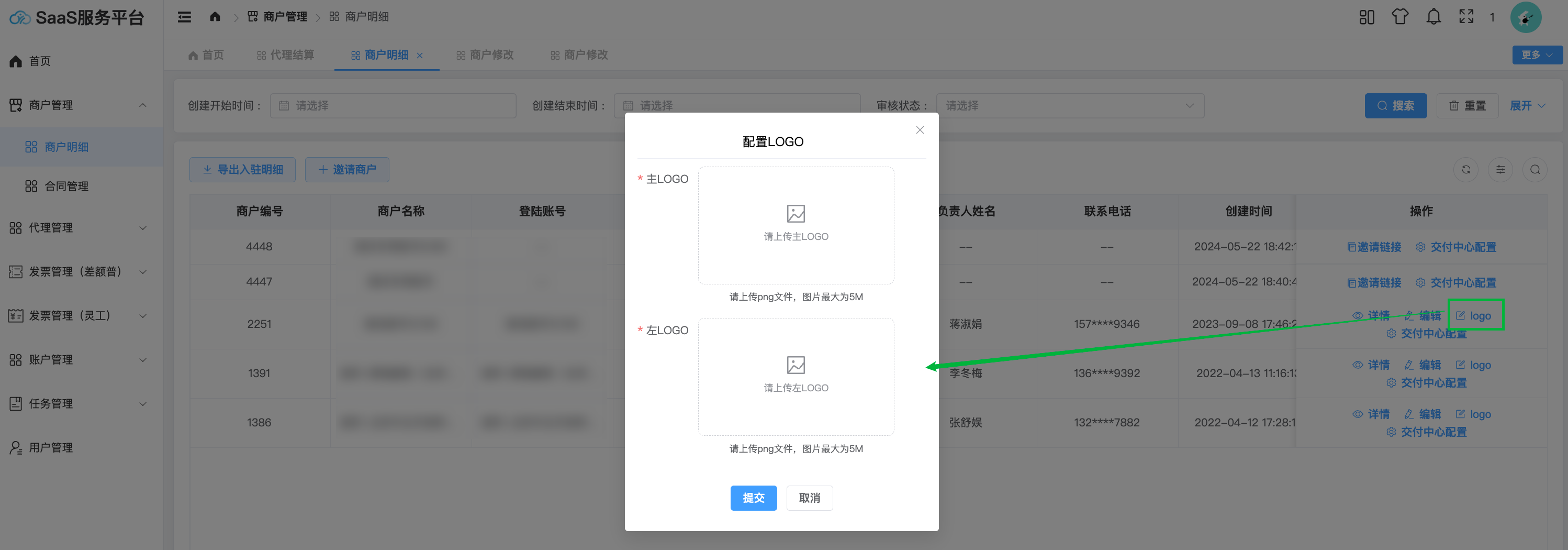The image size is (1568, 550).
Task: Open the 更多 dropdown button
Action: (1537, 55)
